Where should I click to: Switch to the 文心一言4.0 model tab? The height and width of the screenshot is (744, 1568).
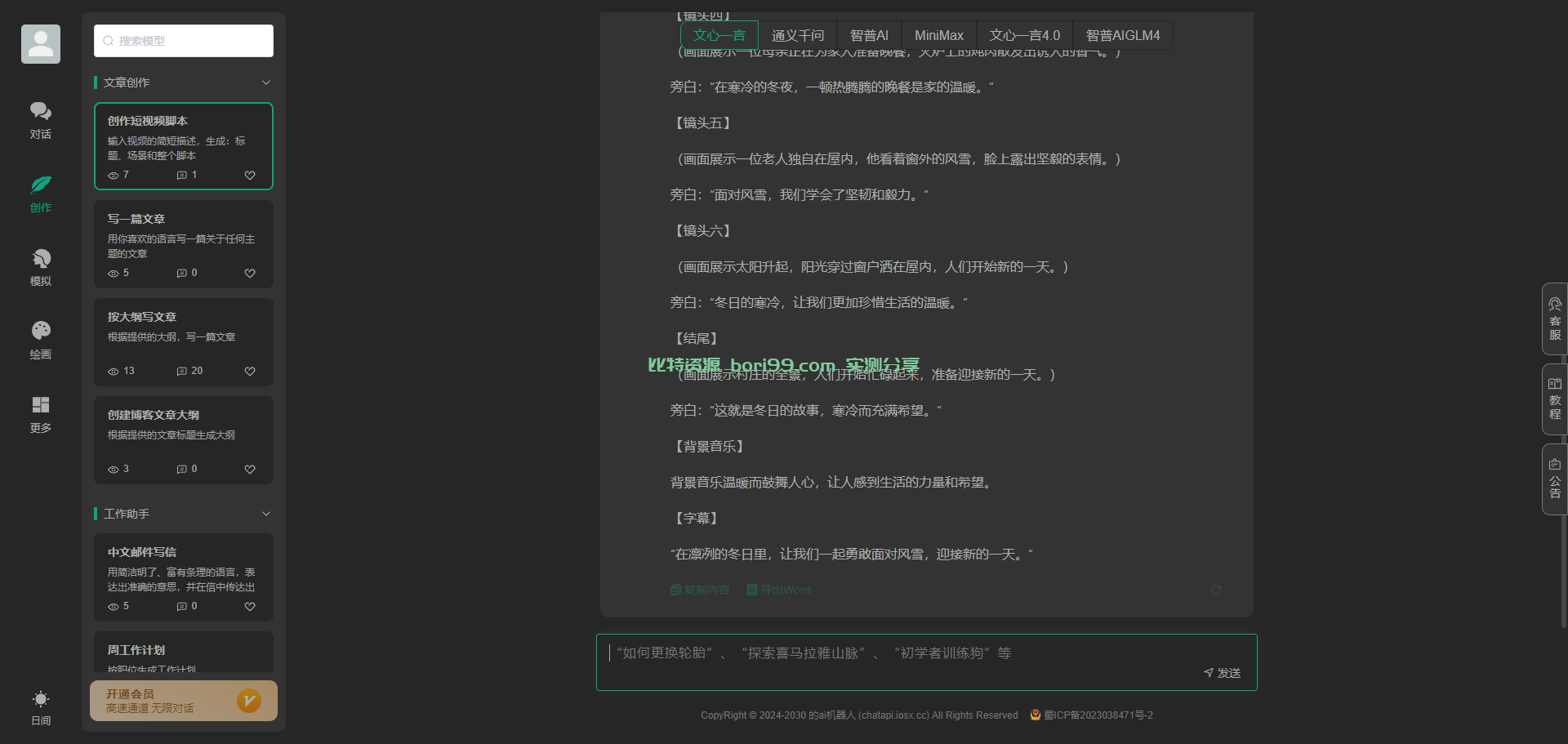pyautogui.click(x=1025, y=35)
